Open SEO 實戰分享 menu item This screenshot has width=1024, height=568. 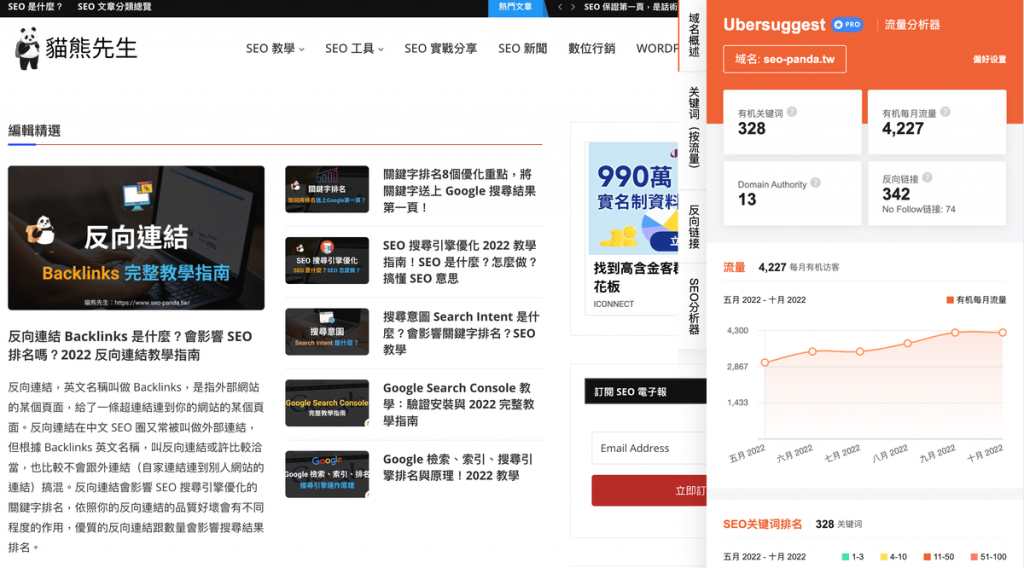pos(440,48)
